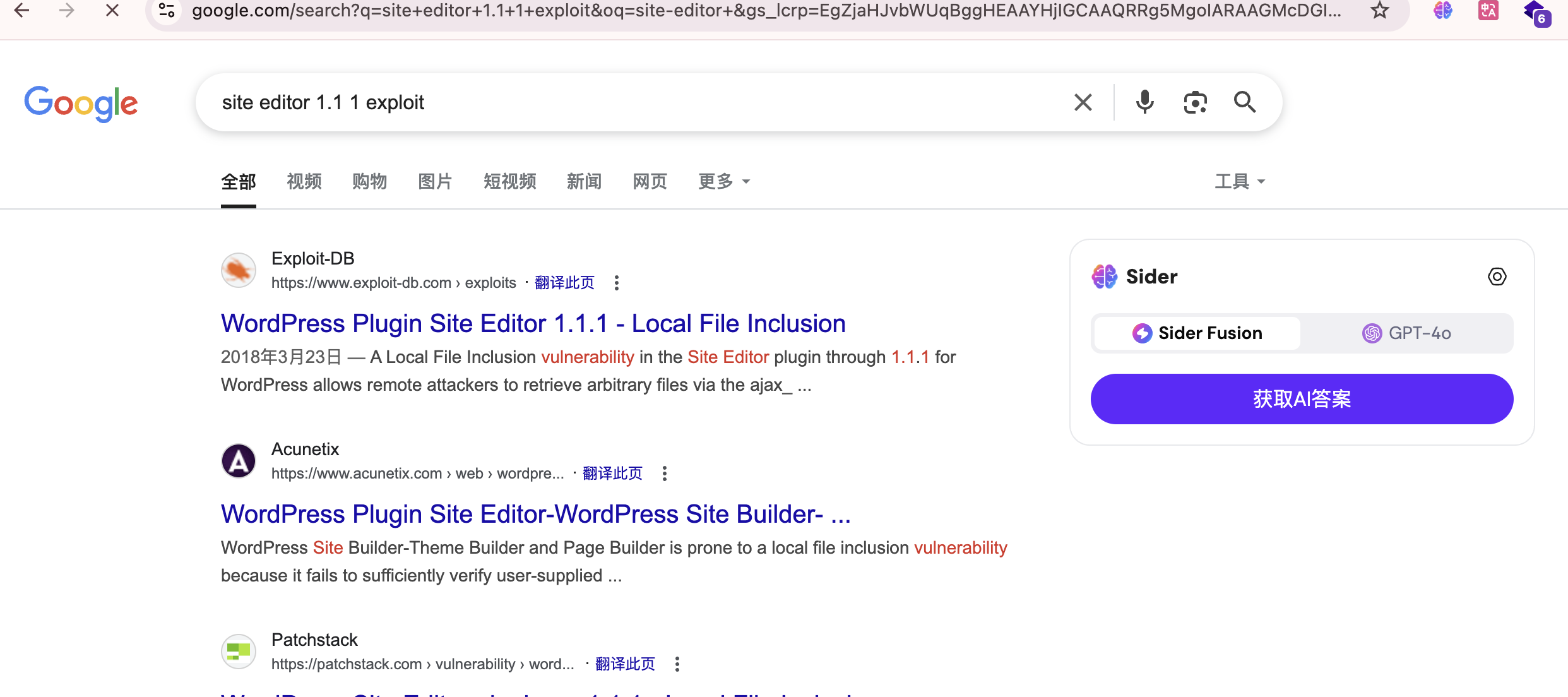The height and width of the screenshot is (697, 1568).
Task: Select GPT-4o model
Action: pyautogui.click(x=1406, y=333)
